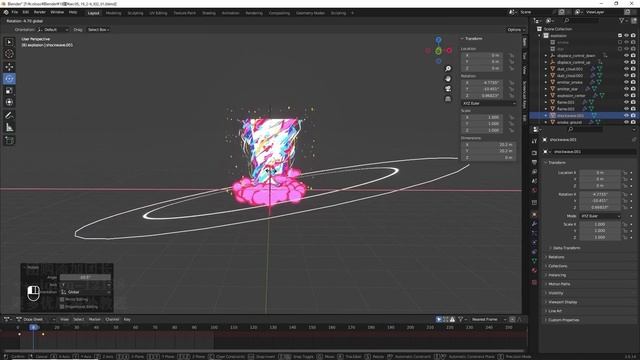Open the World properties tab icon
Image resolution: width=640 pixels, height=360 pixels.
[x=534, y=190]
